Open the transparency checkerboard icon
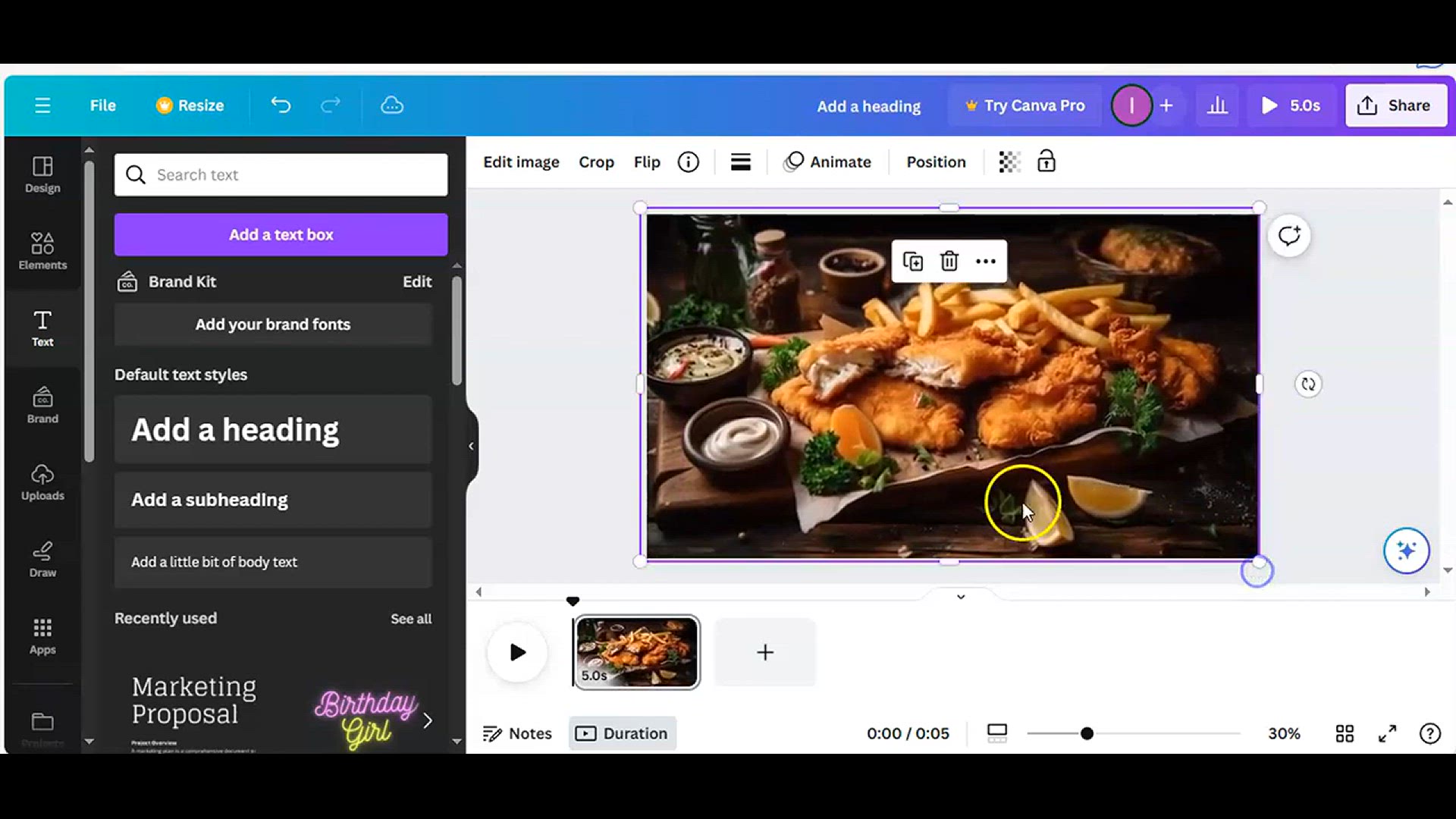Image resolution: width=1456 pixels, height=819 pixels. pos(1009,162)
